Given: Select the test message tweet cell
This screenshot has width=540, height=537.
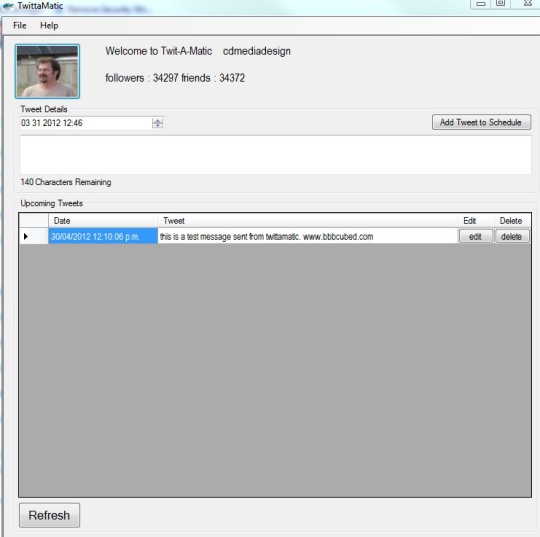Looking at the screenshot, I should (308, 236).
